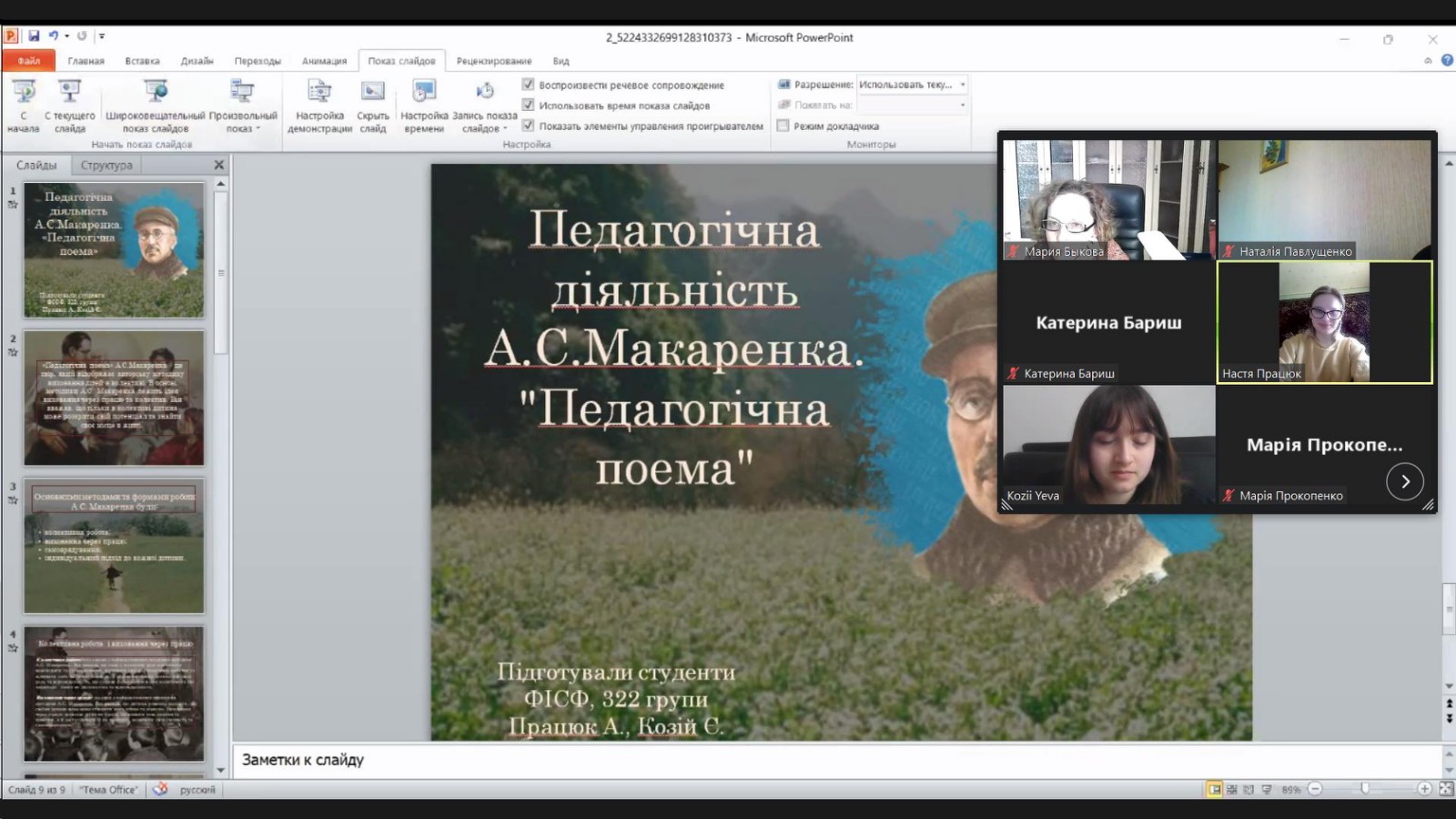The width and height of the screenshot is (1456, 819).
Task: Click the Hide Slide icon
Action: click(372, 92)
